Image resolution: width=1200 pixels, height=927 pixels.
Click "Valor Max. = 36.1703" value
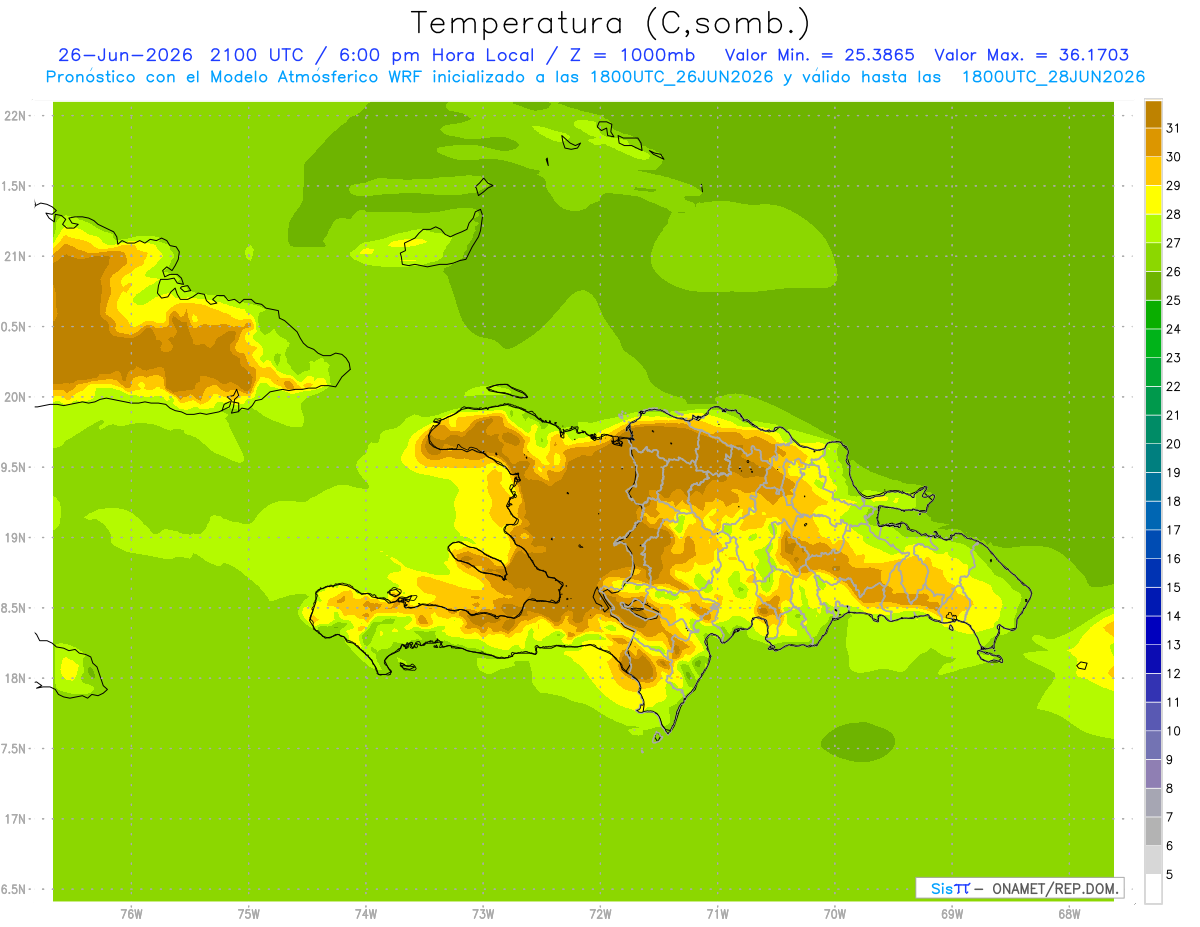(x=1032, y=55)
